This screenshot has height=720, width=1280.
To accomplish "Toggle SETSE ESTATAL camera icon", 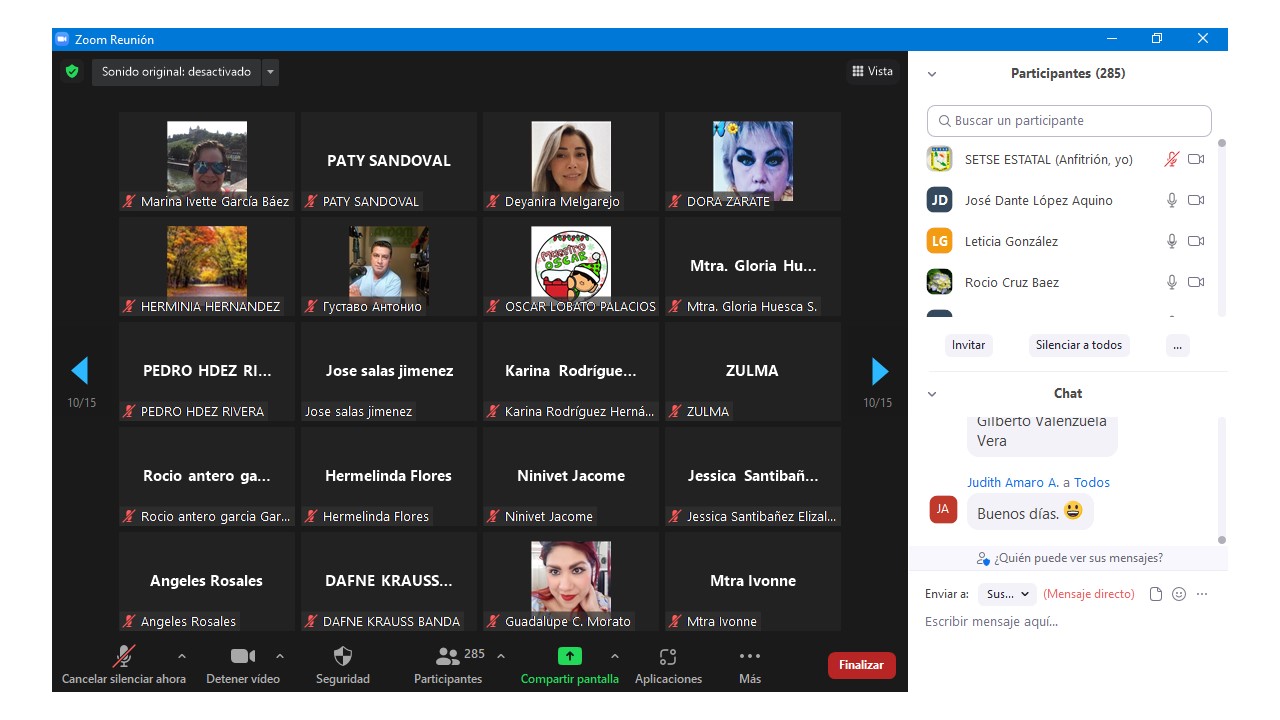I will click(x=1196, y=159).
